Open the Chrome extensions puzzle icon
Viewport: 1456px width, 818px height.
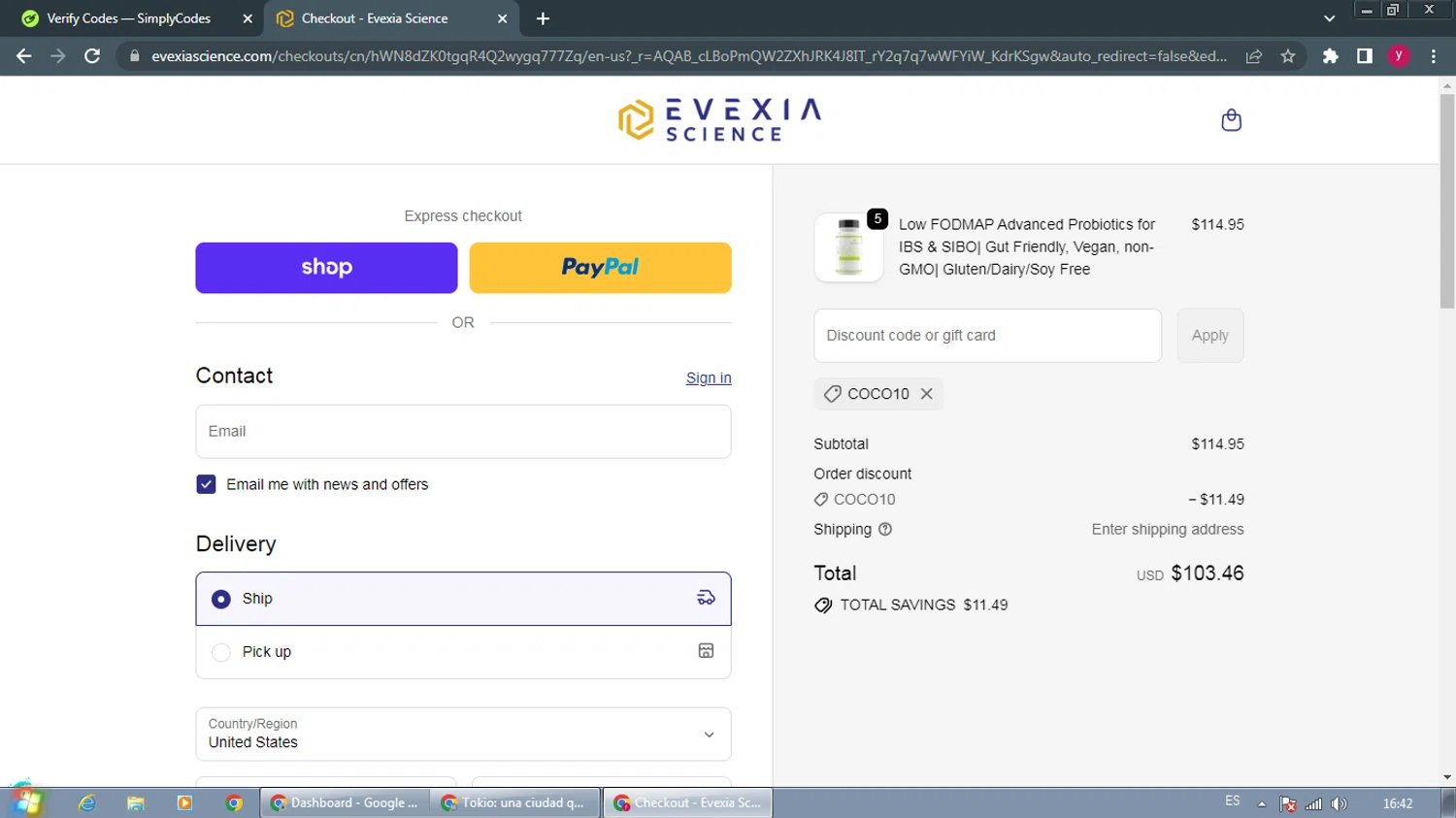pyautogui.click(x=1331, y=56)
